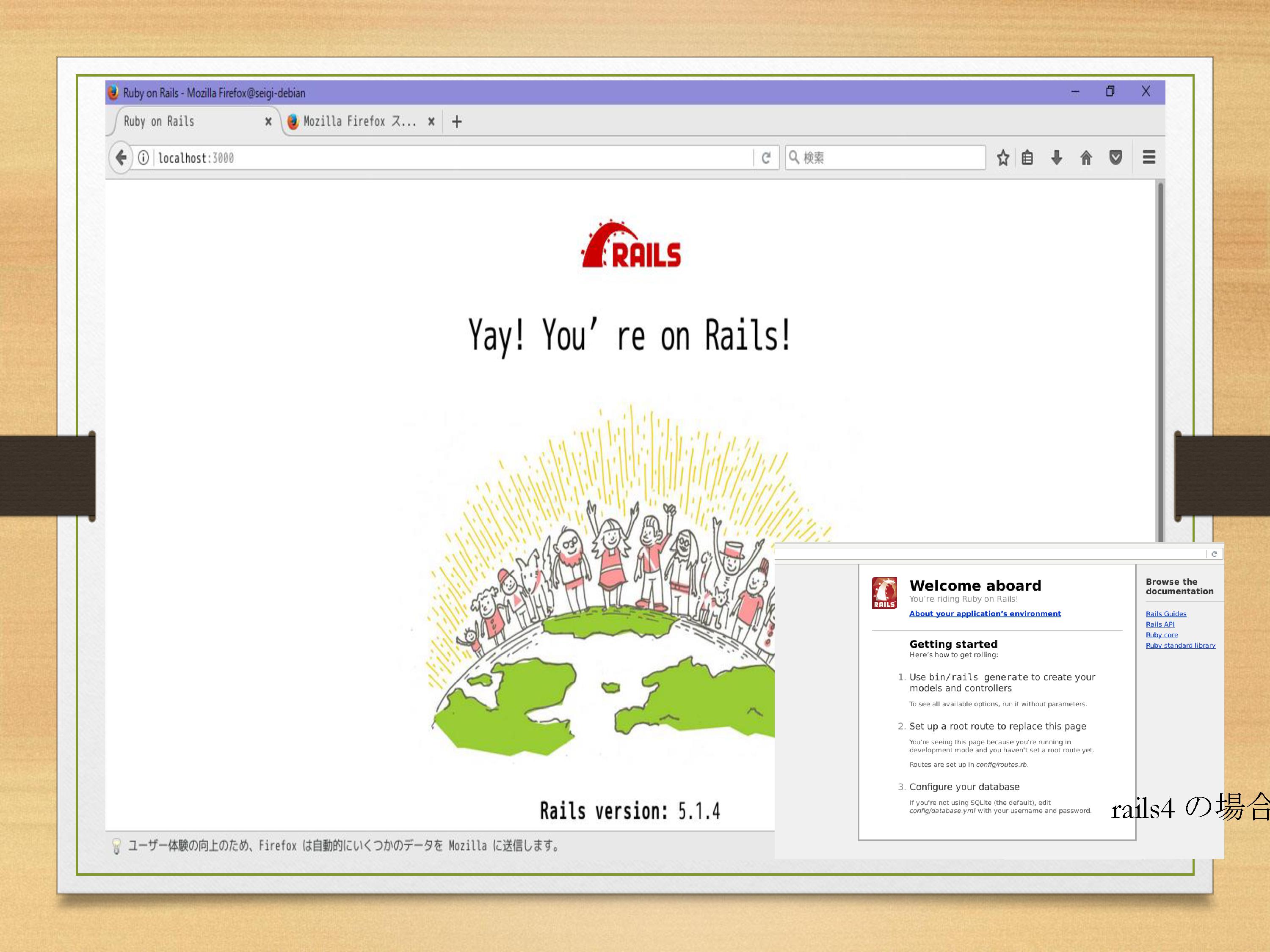
Task: Click the rails4 window address bar
Action: (x=991, y=554)
